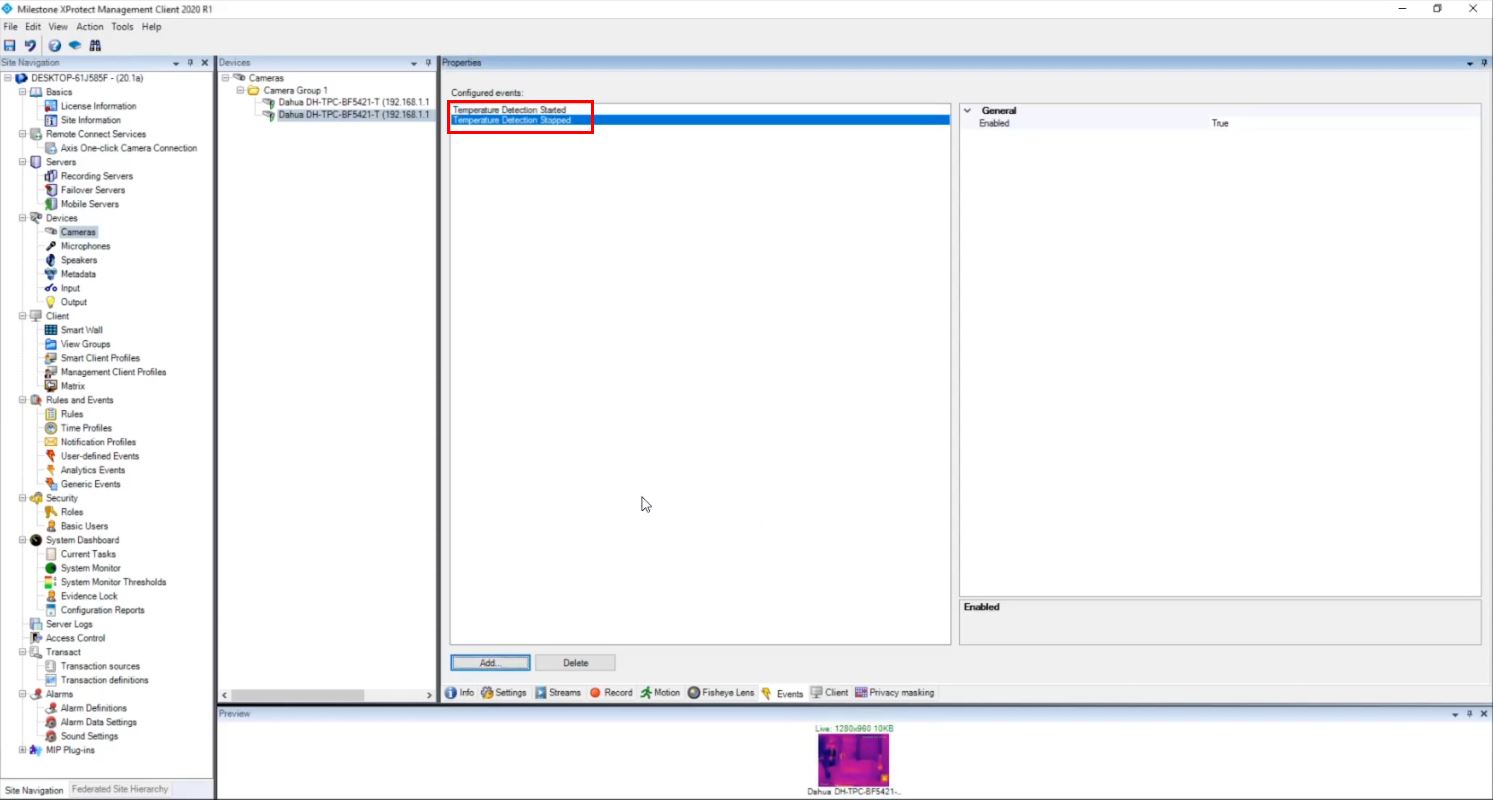1493x800 pixels.
Task: Switch to the Record tab
Action: pyautogui.click(x=610, y=693)
